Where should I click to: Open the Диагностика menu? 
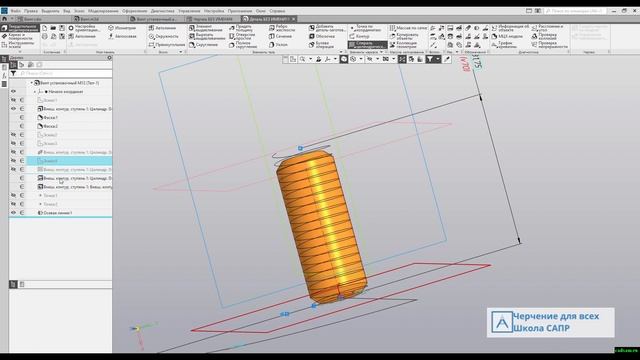pos(162,11)
